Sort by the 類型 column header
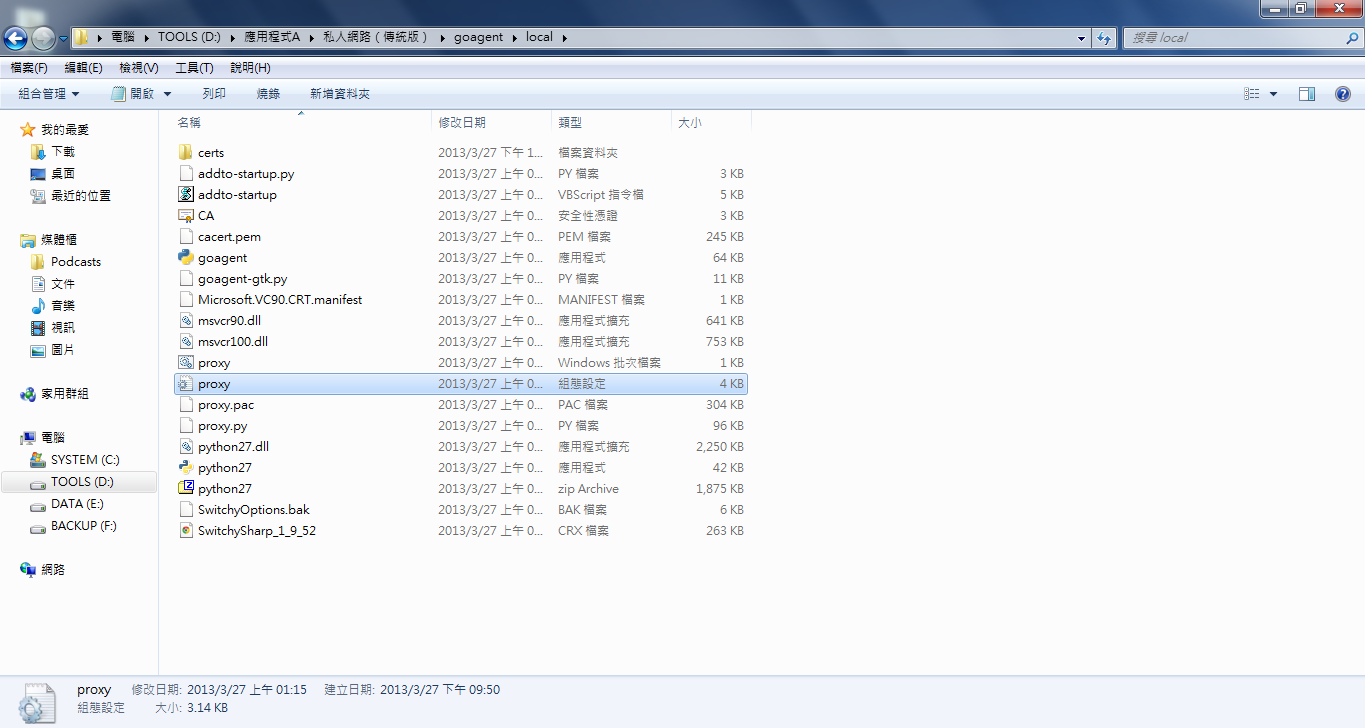This screenshot has height=728, width=1365. click(x=611, y=122)
